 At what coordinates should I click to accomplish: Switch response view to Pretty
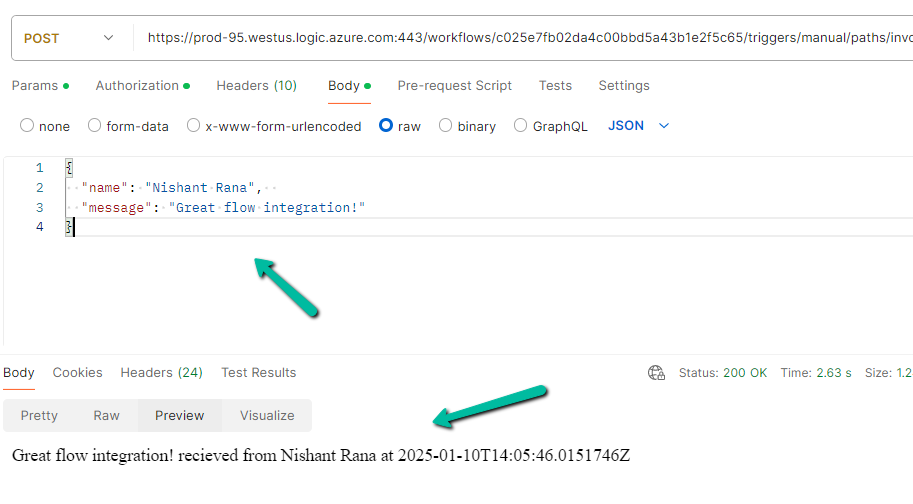click(39, 416)
